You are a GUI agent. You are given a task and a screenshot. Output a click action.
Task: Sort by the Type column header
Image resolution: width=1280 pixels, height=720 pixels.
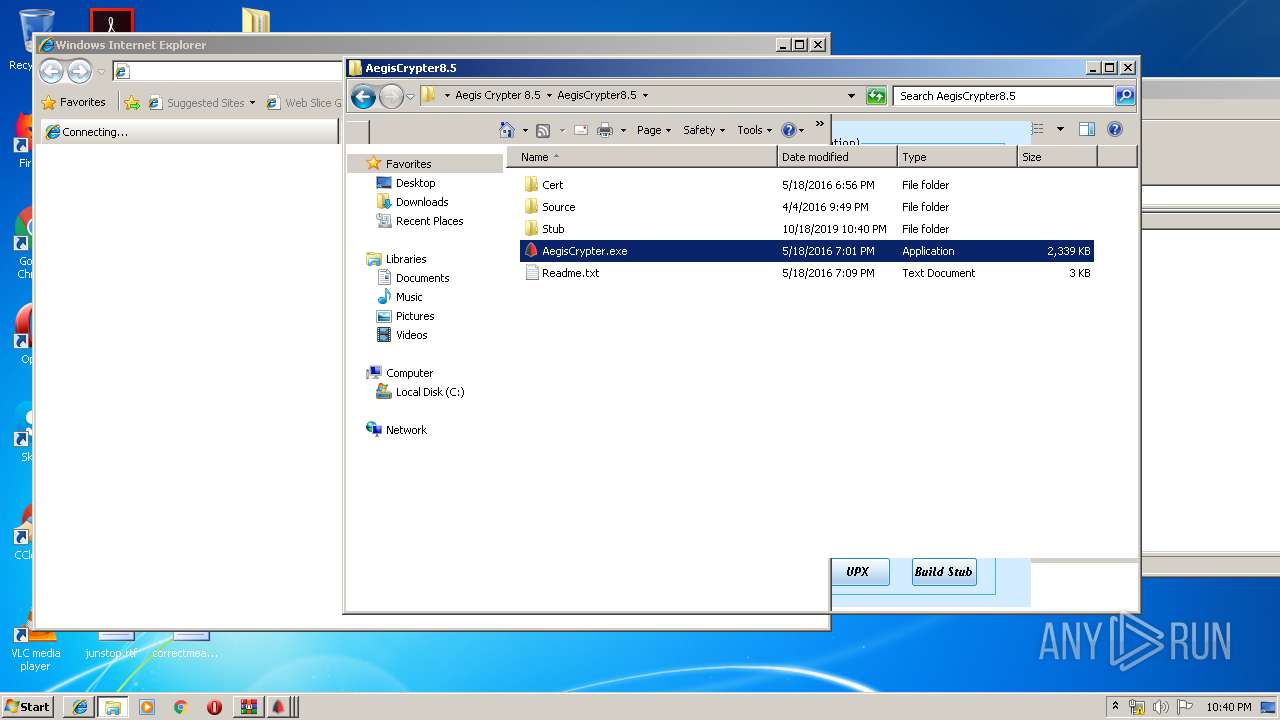coord(957,157)
